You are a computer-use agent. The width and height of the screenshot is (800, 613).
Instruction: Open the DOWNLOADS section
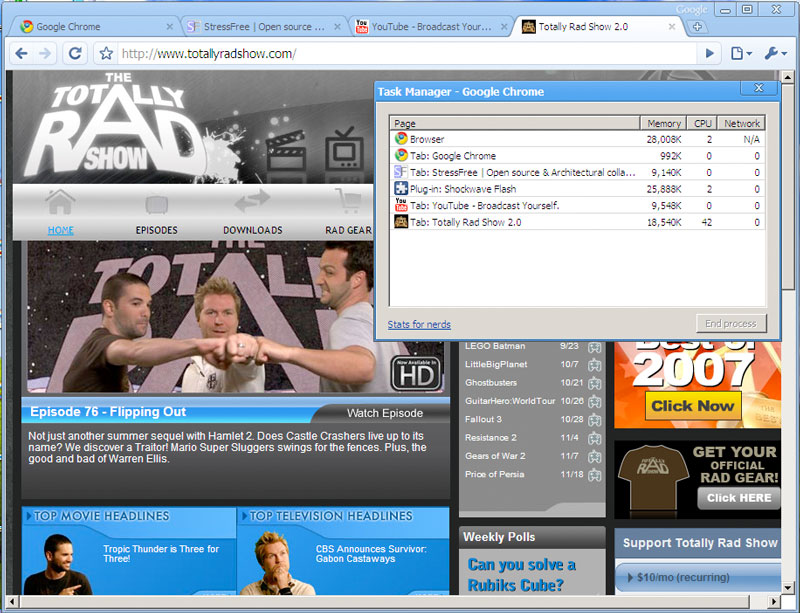[253, 230]
